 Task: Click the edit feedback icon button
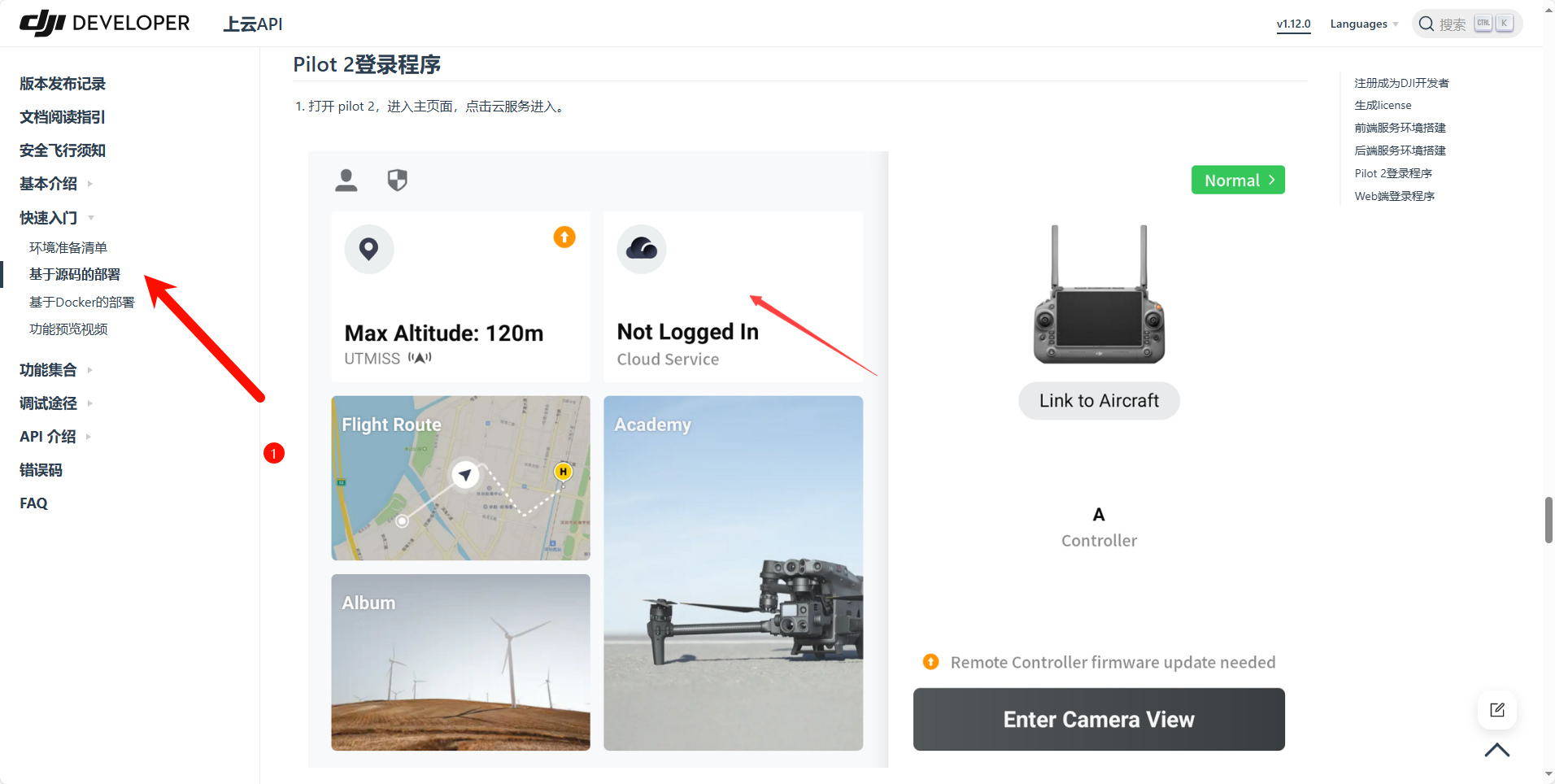(1496, 710)
